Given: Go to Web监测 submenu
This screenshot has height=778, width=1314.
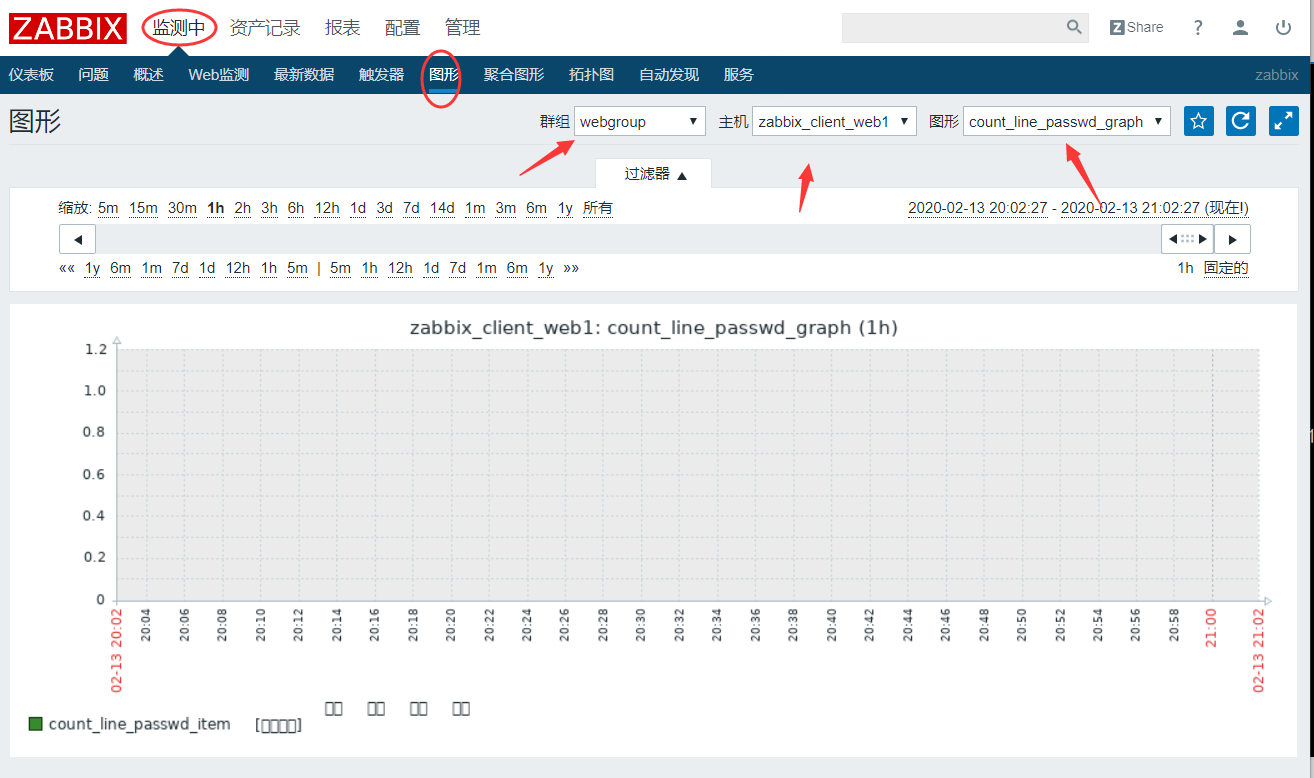Looking at the screenshot, I should point(219,75).
